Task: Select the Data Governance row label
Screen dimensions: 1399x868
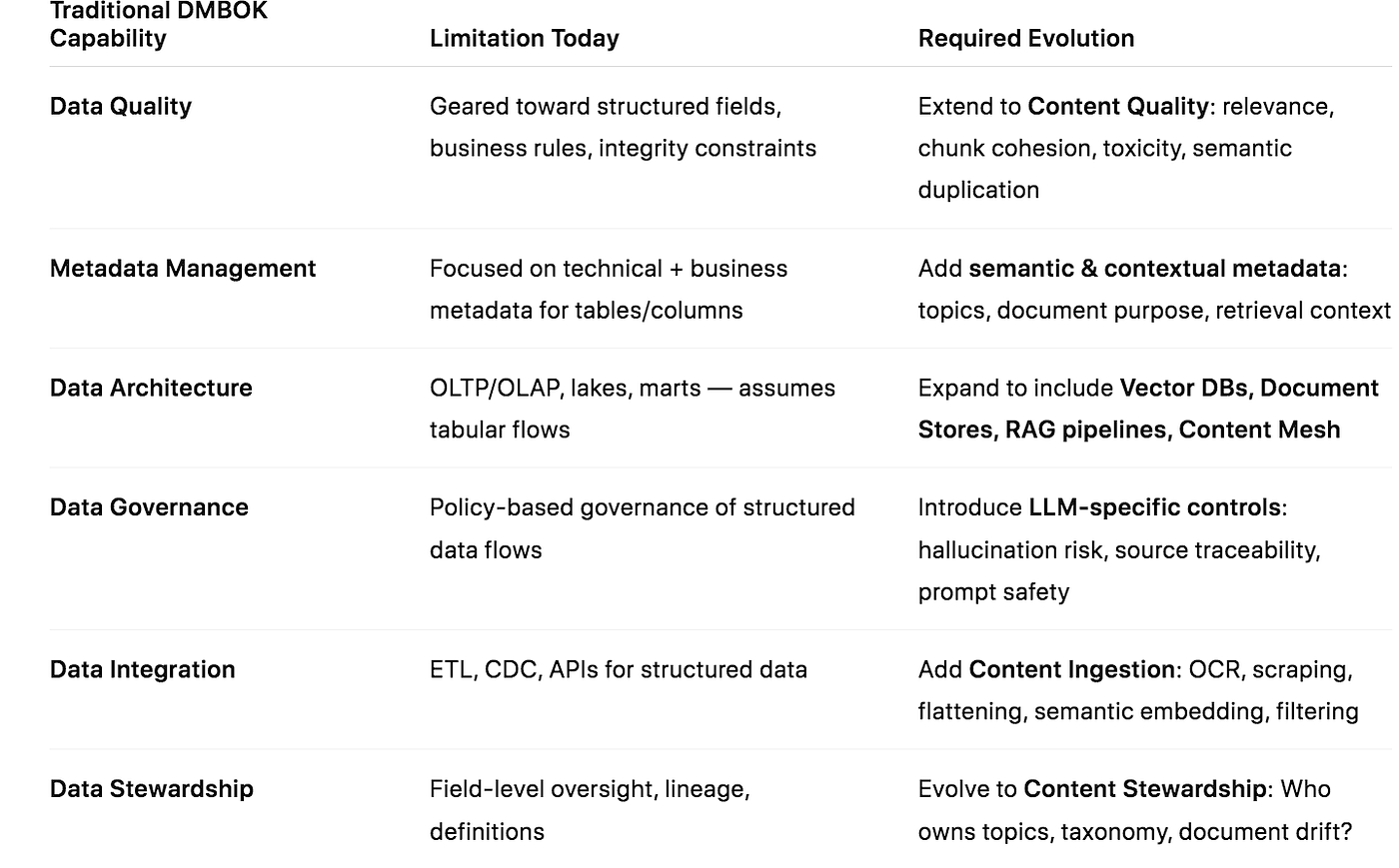Action: [x=149, y=507]
